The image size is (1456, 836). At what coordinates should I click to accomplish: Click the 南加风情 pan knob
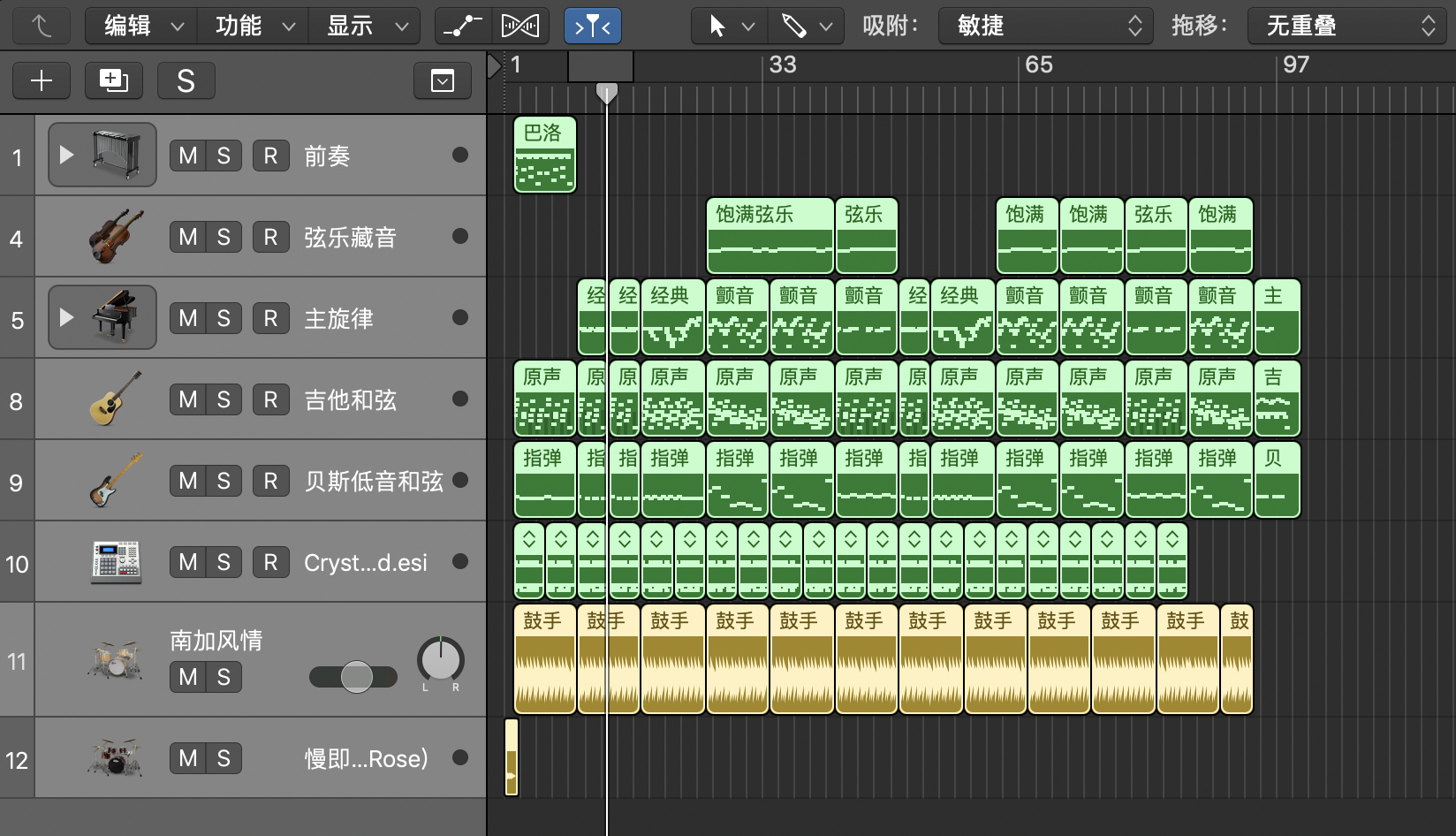tap(440, 660)
